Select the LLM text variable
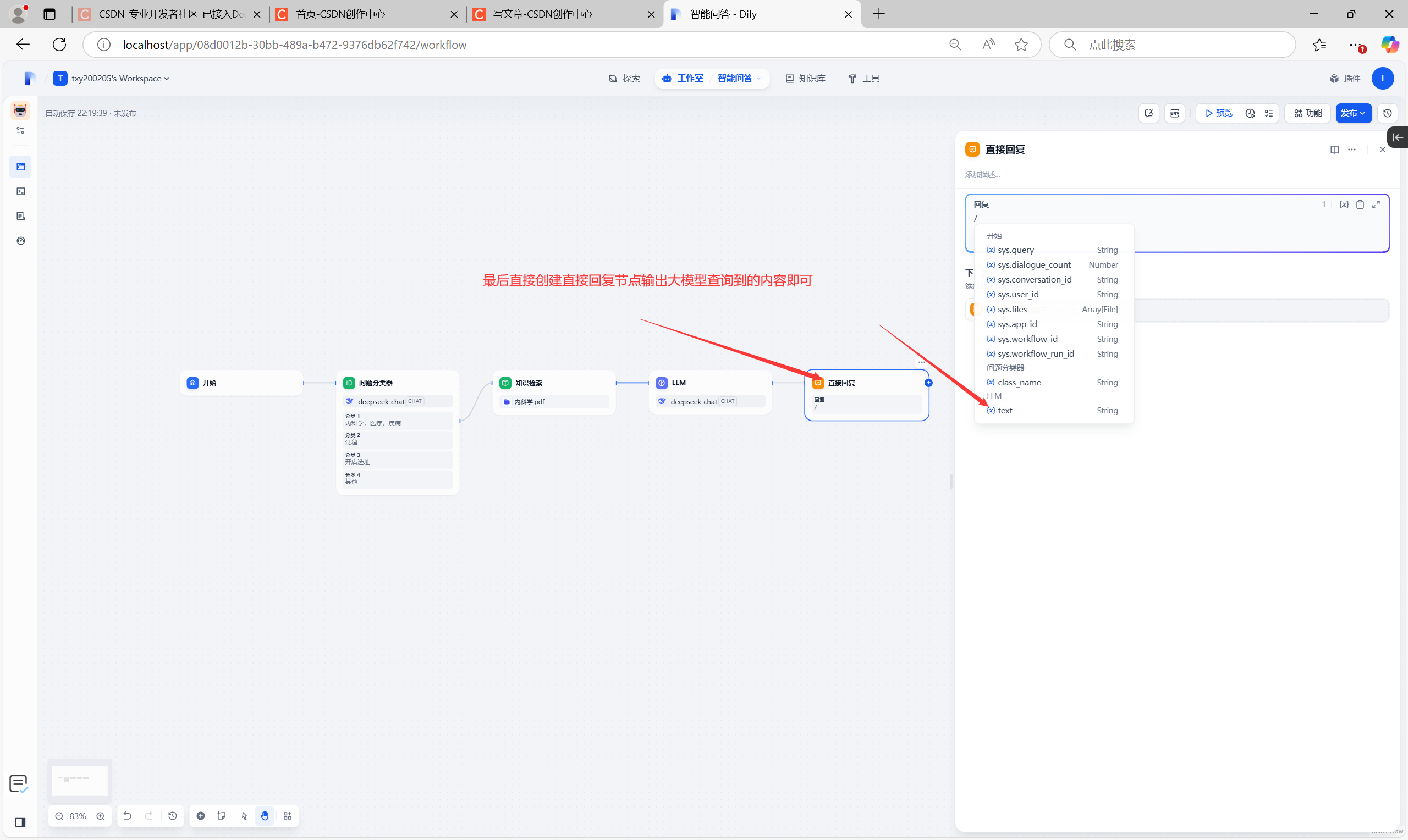The width and height of the screenshot is (1408, 840). pyautogui.click(x=1005, y=410)
